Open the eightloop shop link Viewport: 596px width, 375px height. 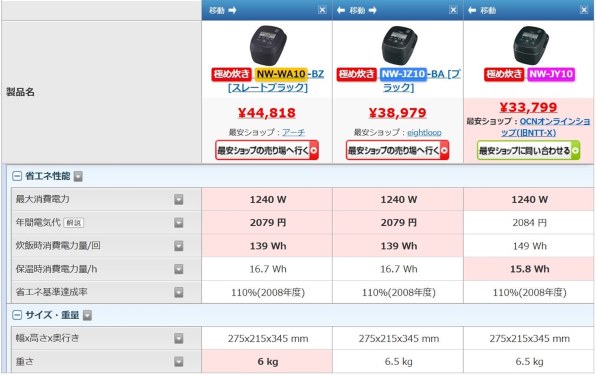click(424, 132)
